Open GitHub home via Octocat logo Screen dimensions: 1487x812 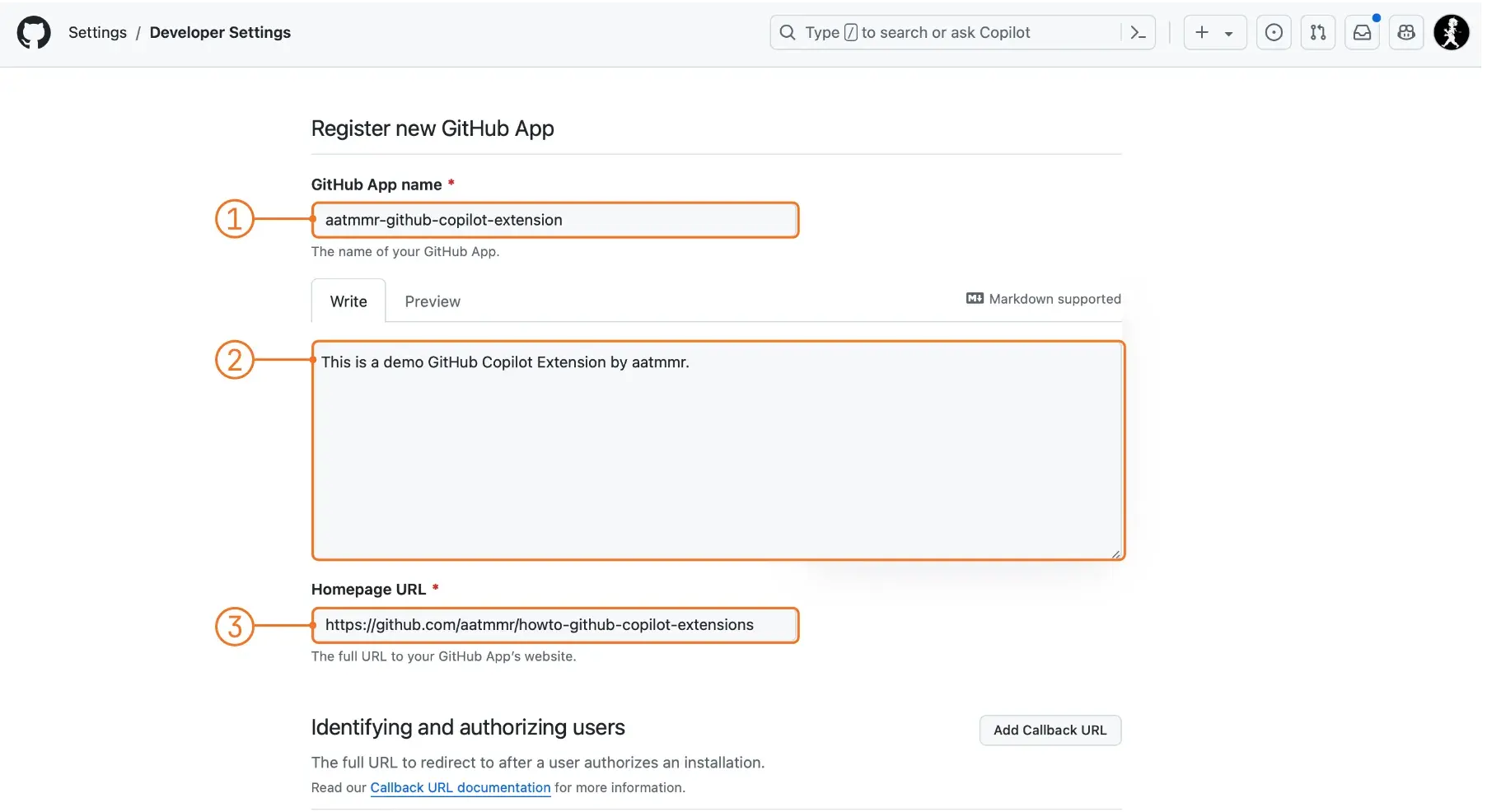tap(34, 33)
